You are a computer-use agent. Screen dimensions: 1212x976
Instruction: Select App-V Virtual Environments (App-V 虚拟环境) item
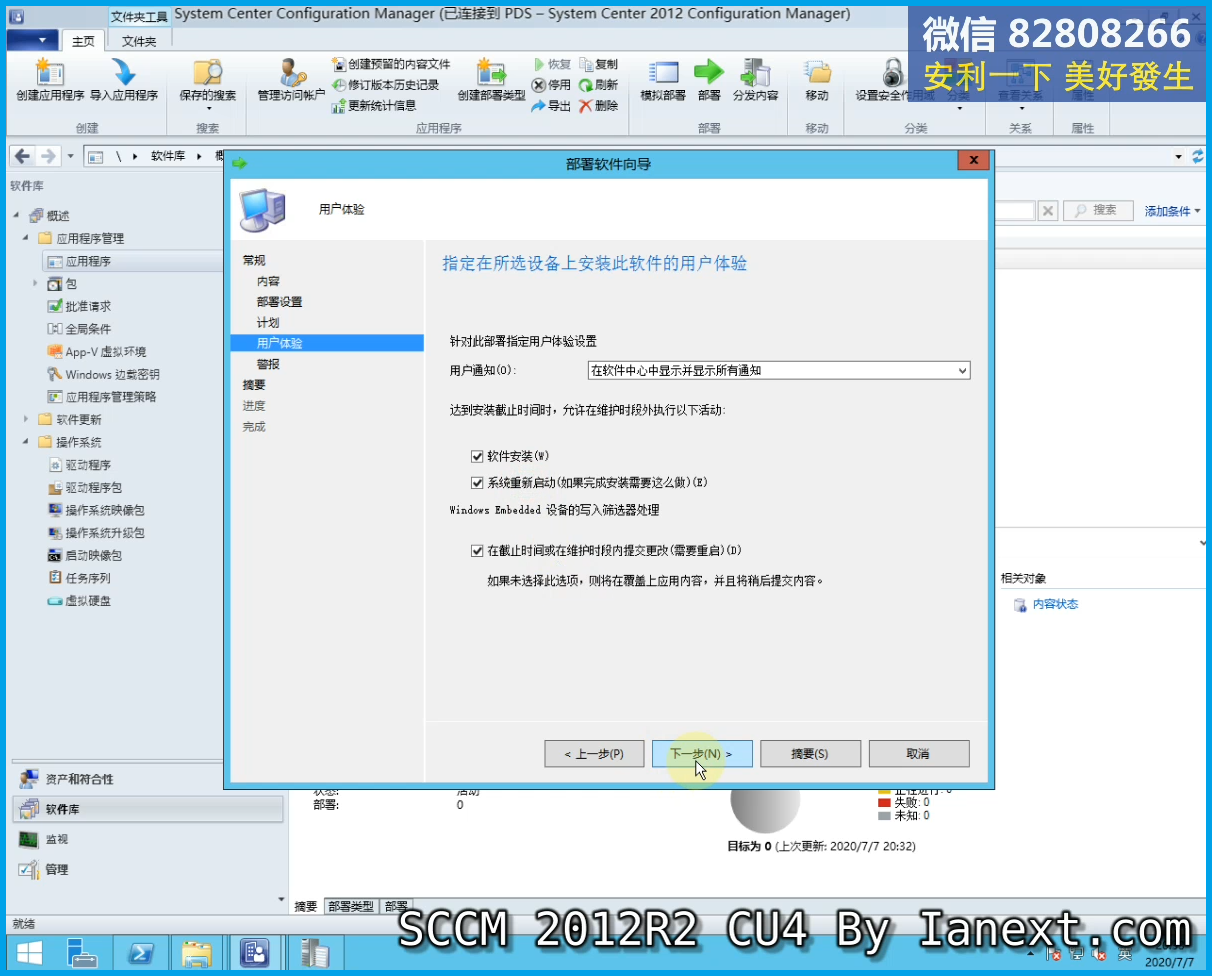(97, 352)
